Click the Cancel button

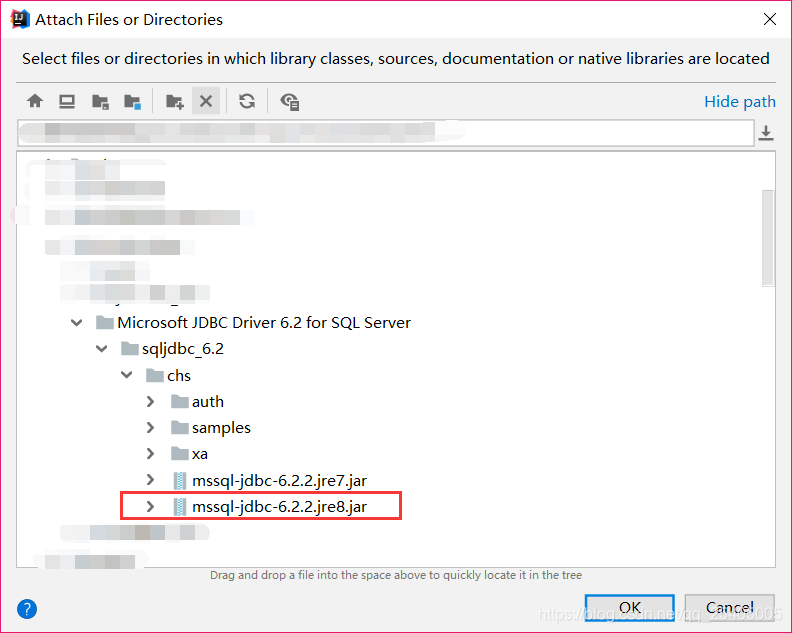point(729,607)
